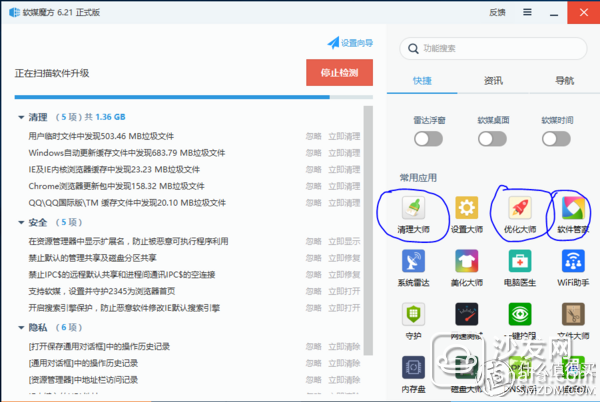
Task: Select Windows自动更新缓存文件 683.79 MB row
Action: click(x=127, y=153)
